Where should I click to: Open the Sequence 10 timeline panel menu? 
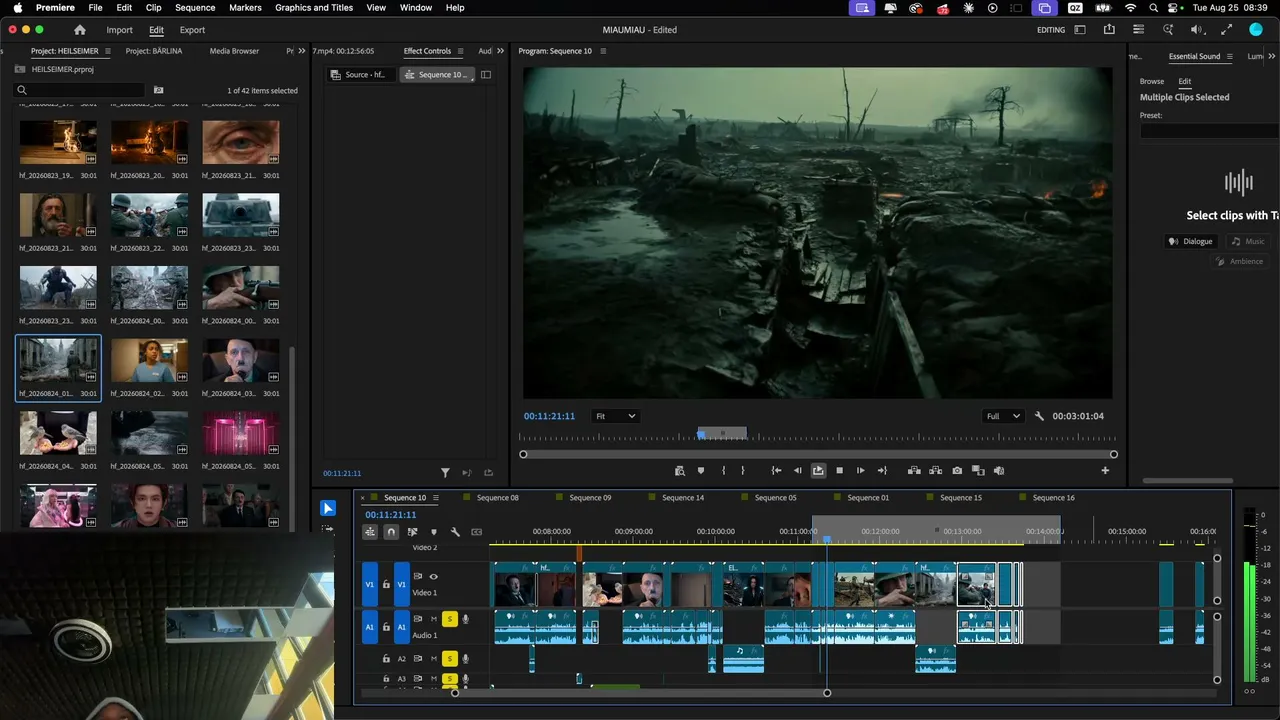(436, 498)
